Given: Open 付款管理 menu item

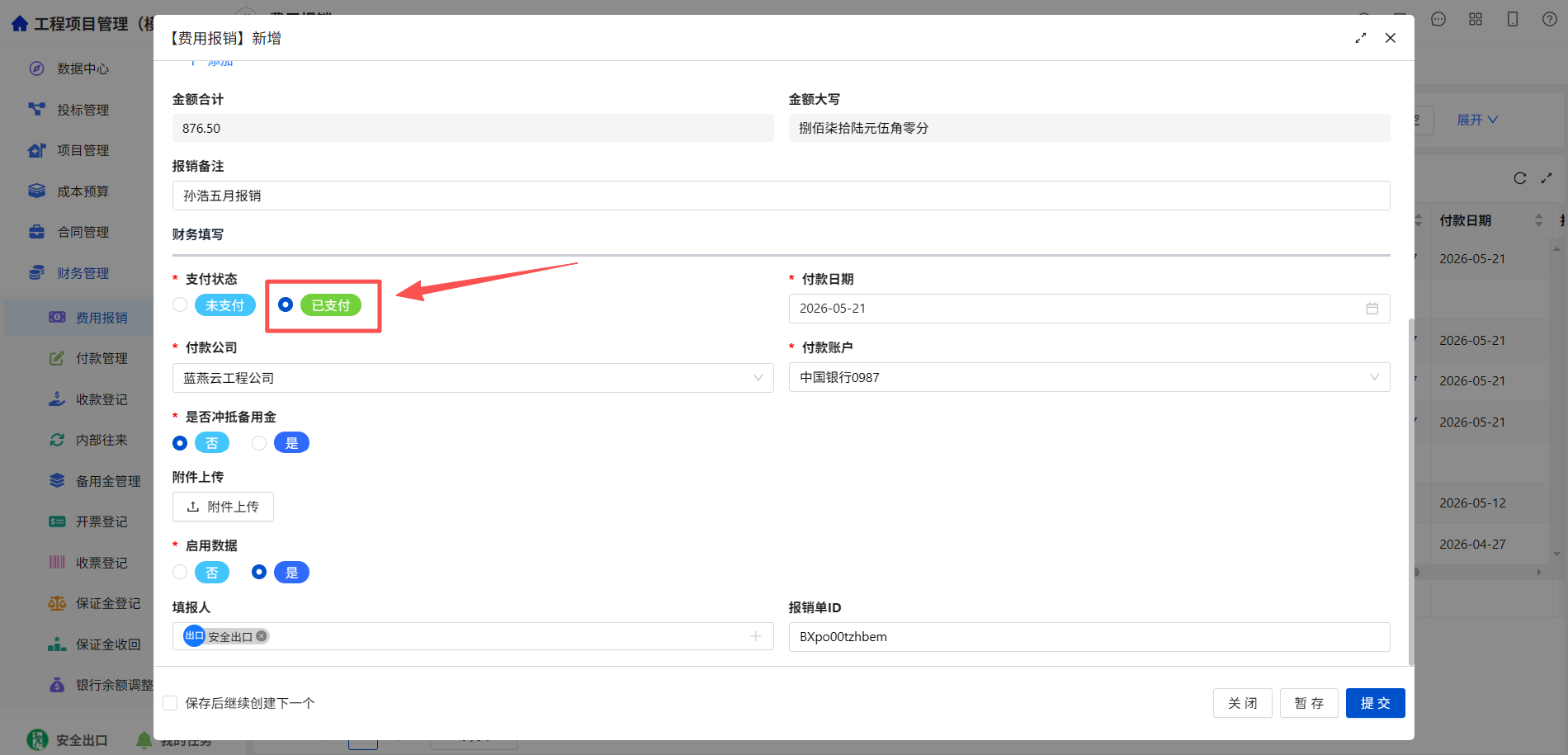Looking at the screenshot, I should coord(102,358).
